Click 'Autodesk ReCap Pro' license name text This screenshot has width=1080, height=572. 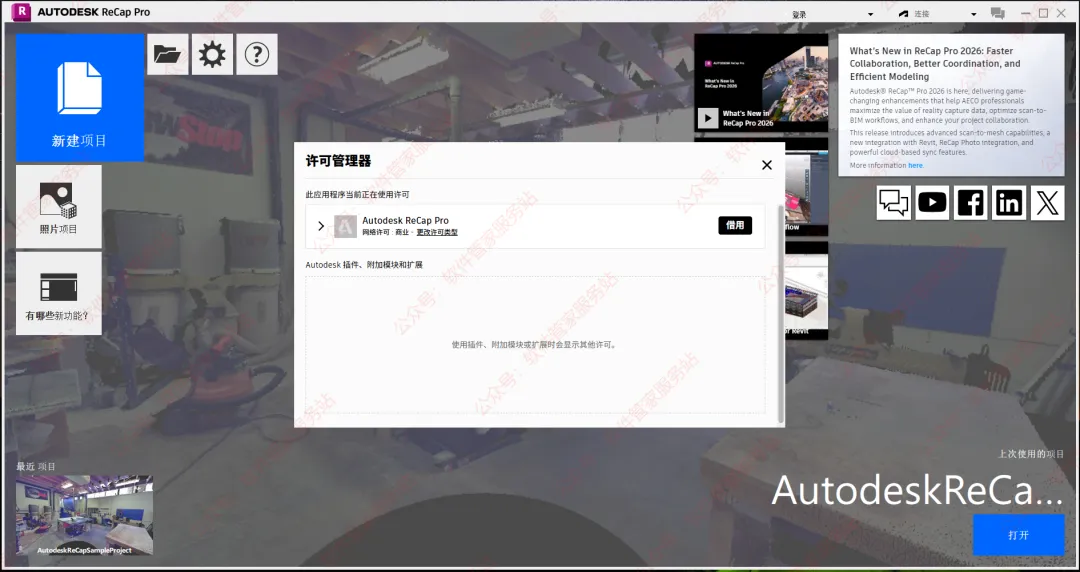pos(405,221)
